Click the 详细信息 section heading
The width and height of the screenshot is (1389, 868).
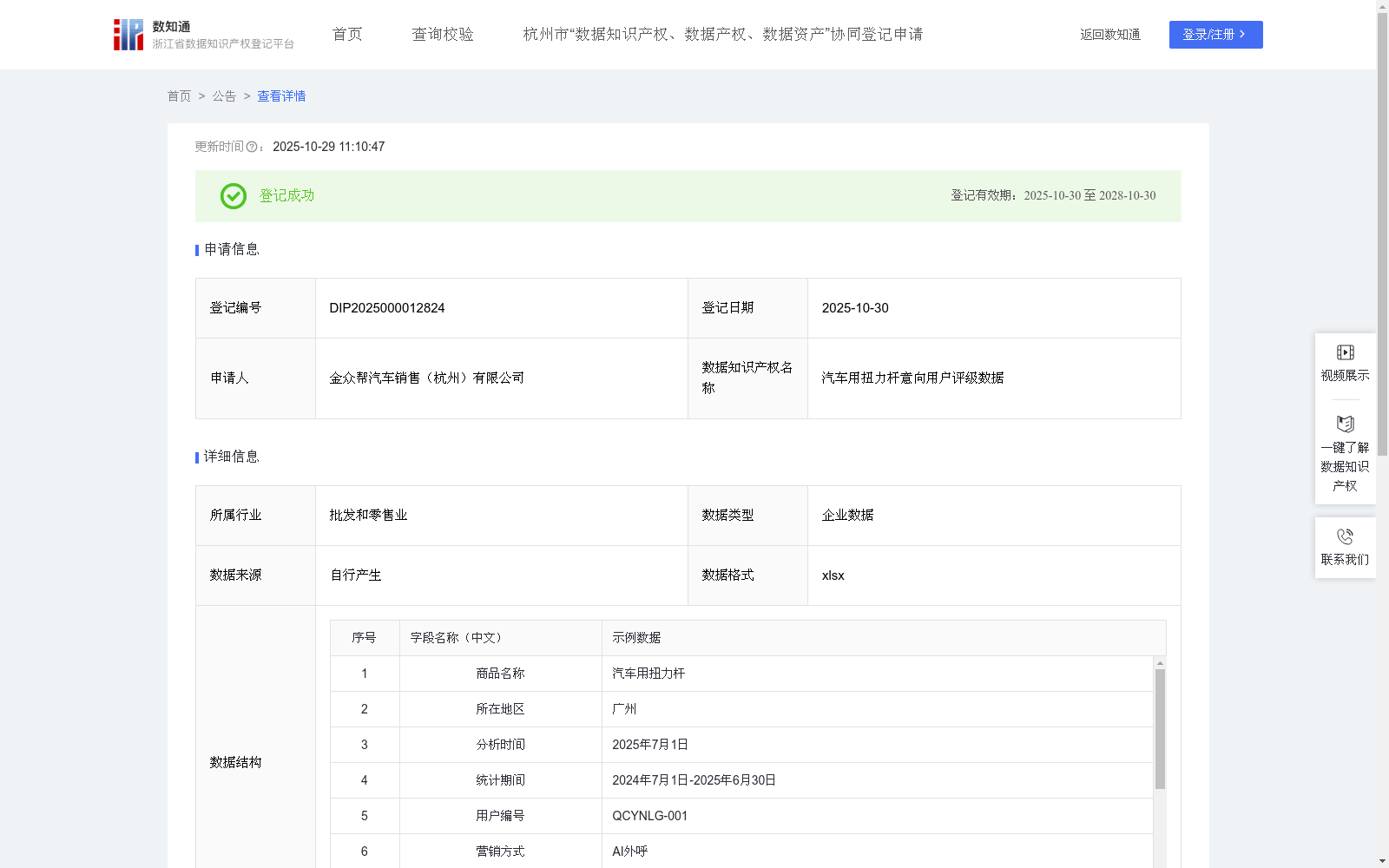[x=232, y=457]
